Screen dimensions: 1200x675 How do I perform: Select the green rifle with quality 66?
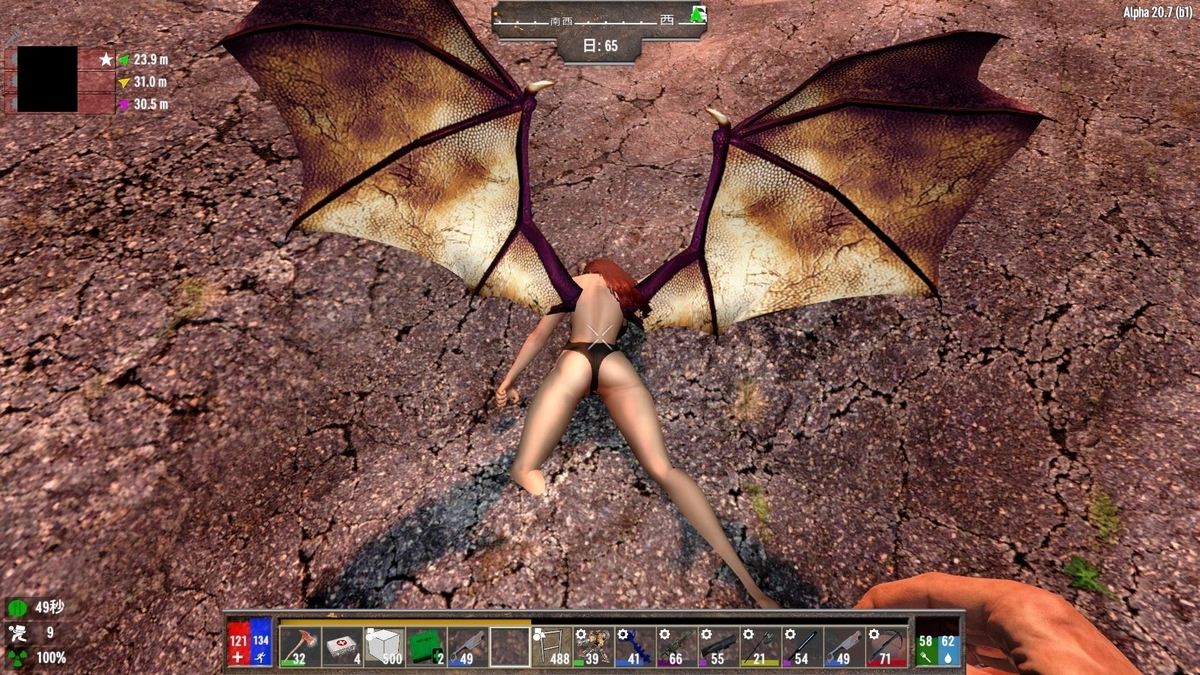pyautogui.click(x=677, y=647)
